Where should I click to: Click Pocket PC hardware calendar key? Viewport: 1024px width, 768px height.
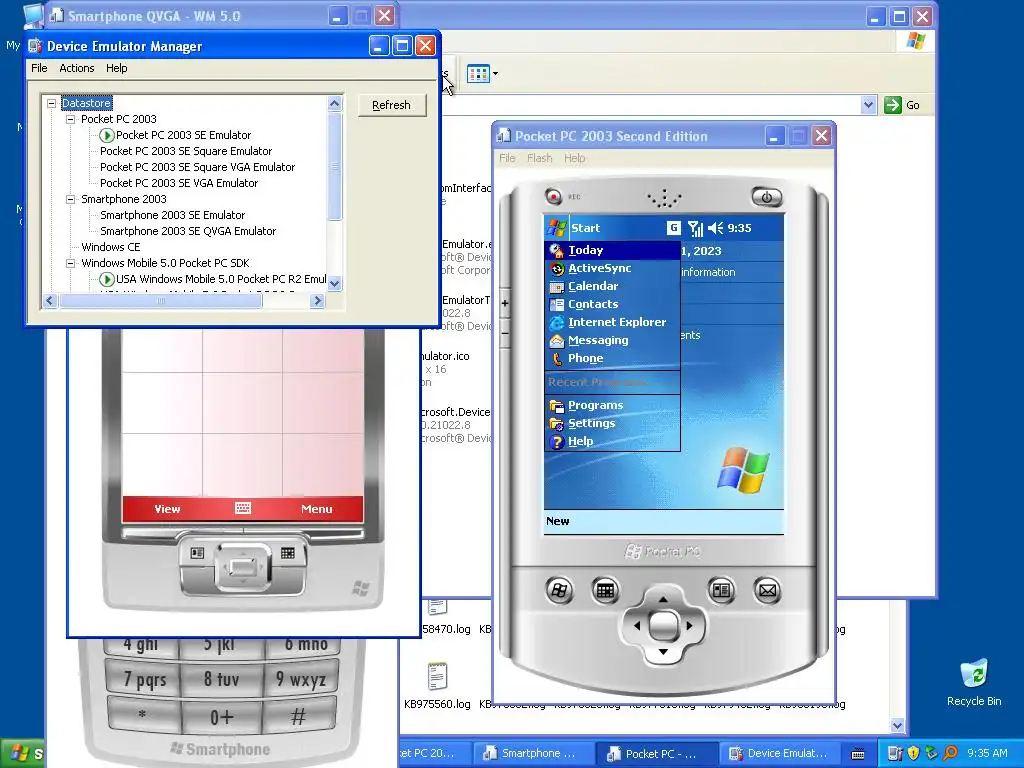tap(605, 591)
